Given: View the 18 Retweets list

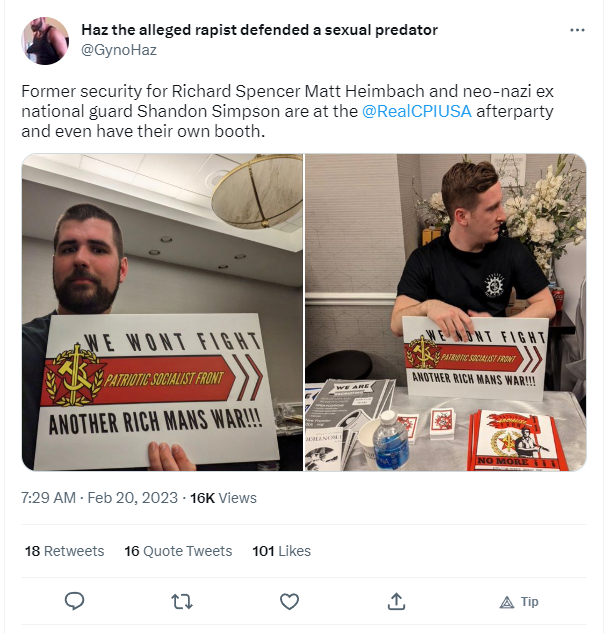Looking at the screenshot, I should tap(64, 551).
